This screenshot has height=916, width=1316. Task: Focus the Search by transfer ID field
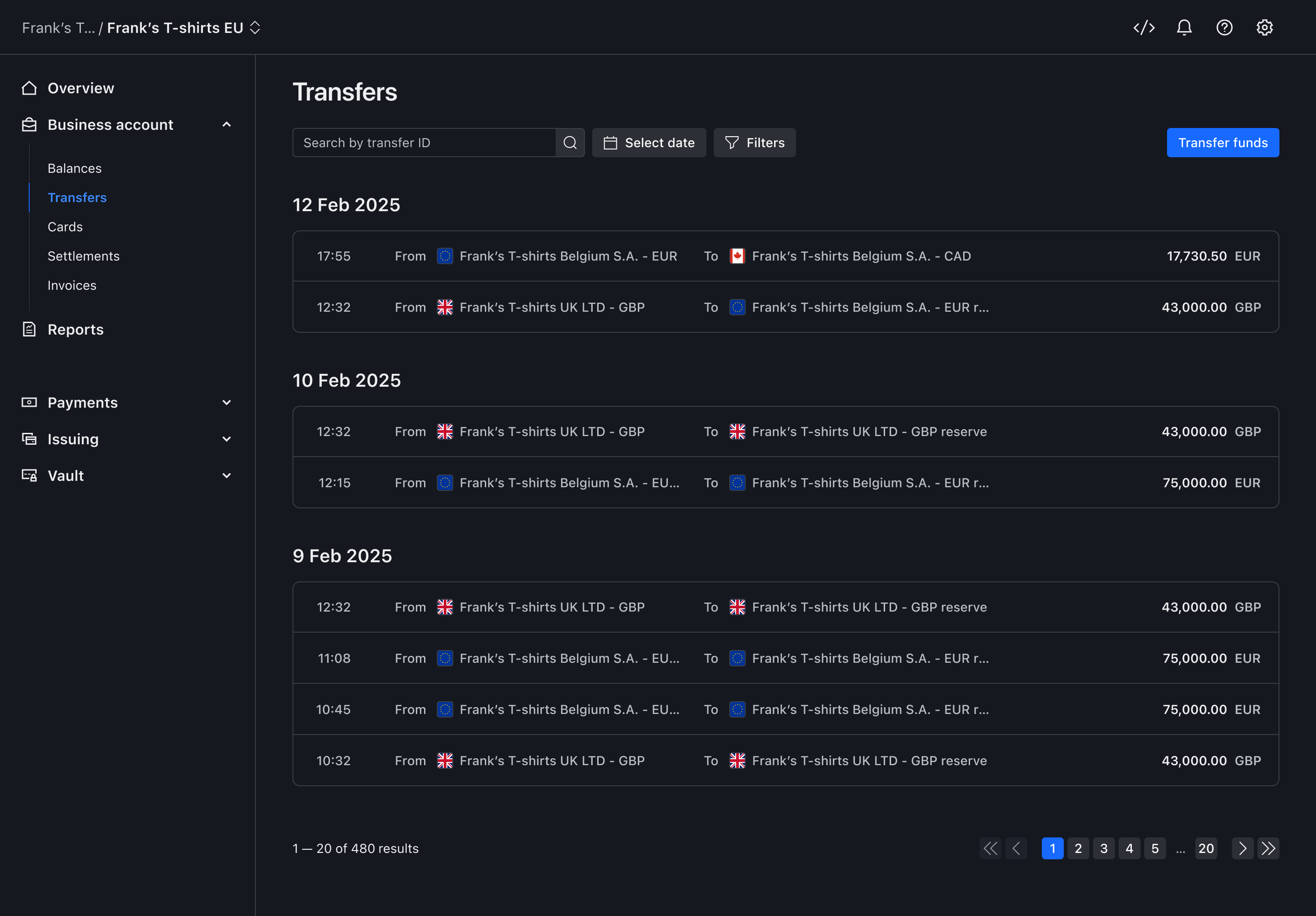click(424, 143)
